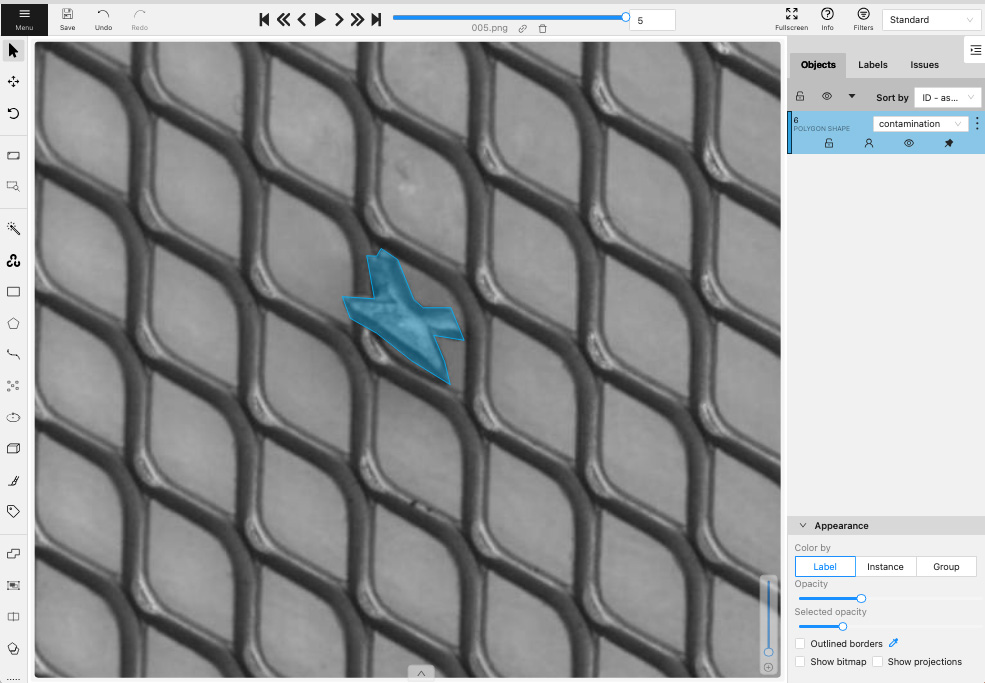The image size is (985, 683).
Task: Change contamination label dropdown
Action: tap(920, 124)
